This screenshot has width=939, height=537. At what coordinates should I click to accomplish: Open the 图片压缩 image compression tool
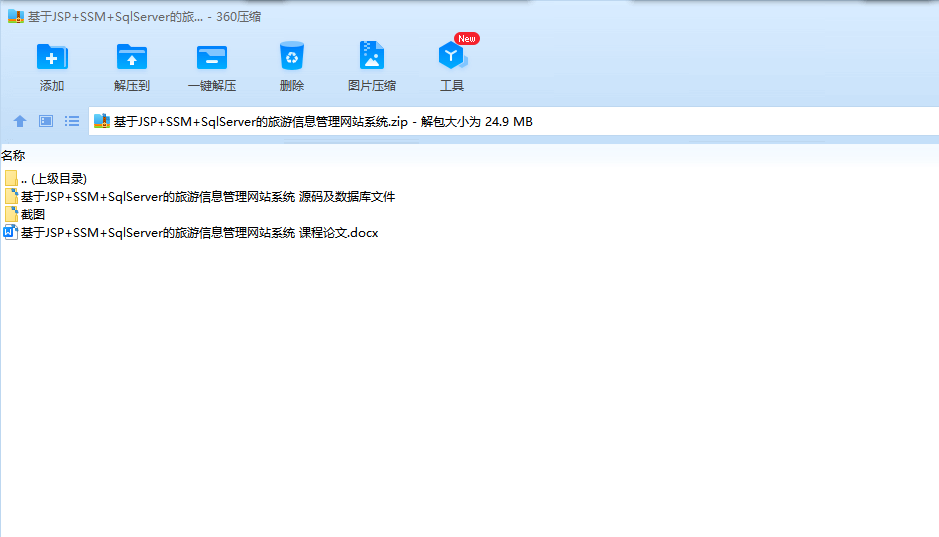tap(372, 56)
